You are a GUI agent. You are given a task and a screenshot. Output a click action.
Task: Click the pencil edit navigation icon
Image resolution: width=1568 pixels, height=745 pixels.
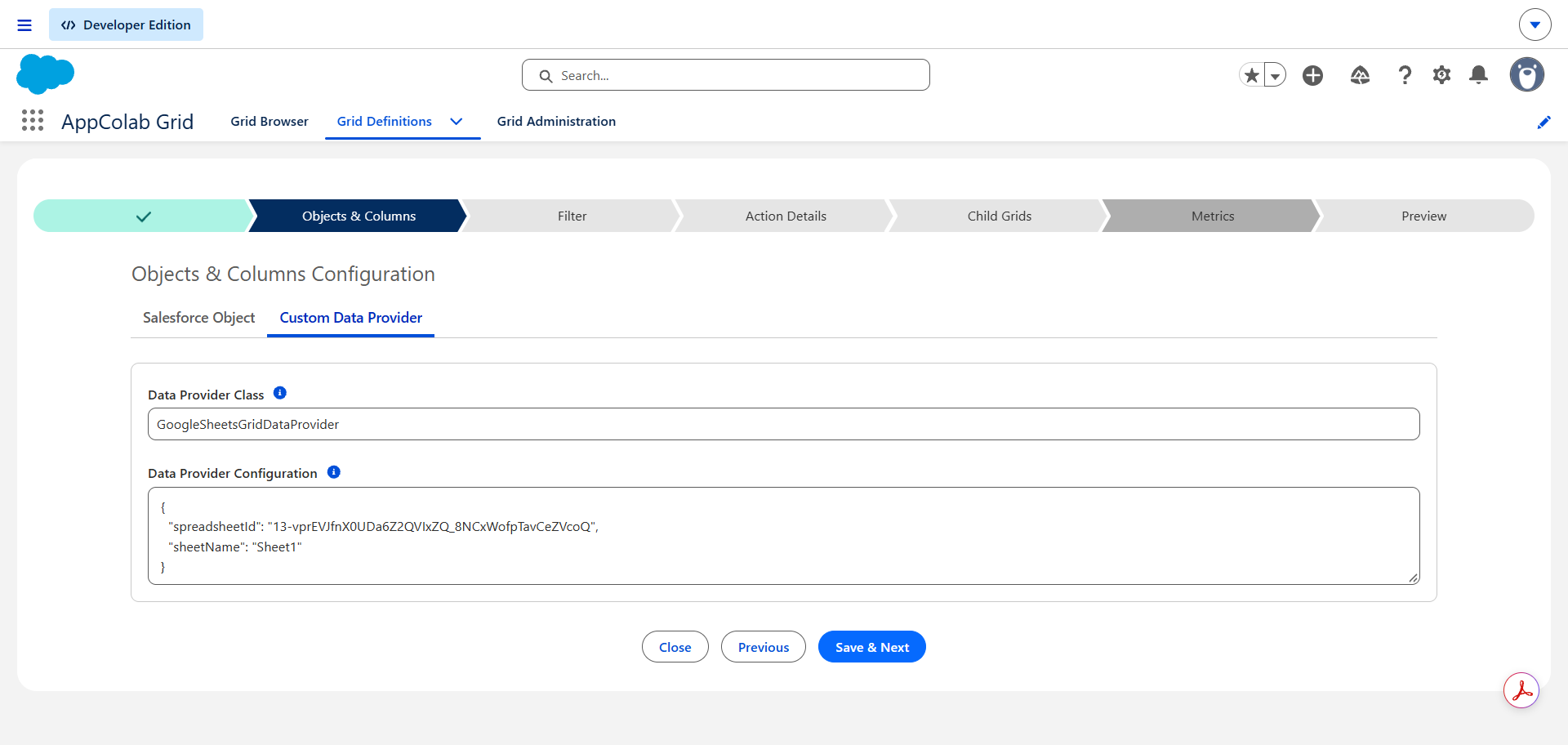(1543, 122)
